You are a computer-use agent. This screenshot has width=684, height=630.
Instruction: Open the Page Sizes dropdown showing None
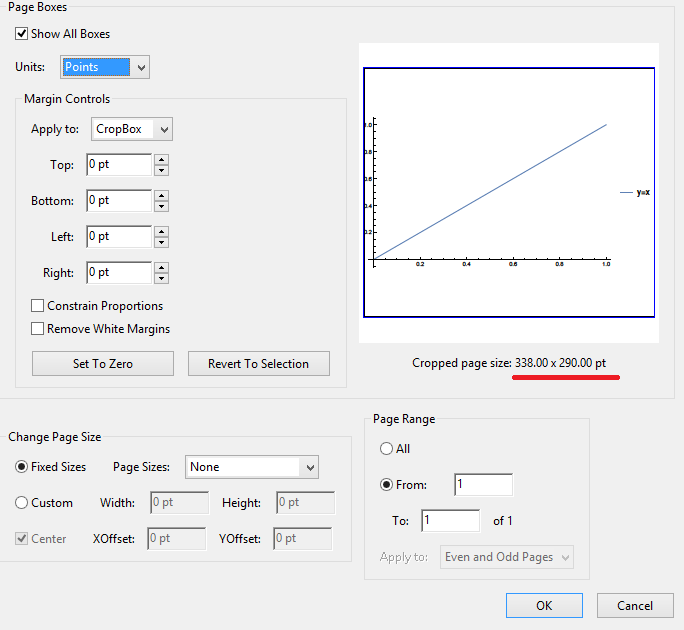252,467
